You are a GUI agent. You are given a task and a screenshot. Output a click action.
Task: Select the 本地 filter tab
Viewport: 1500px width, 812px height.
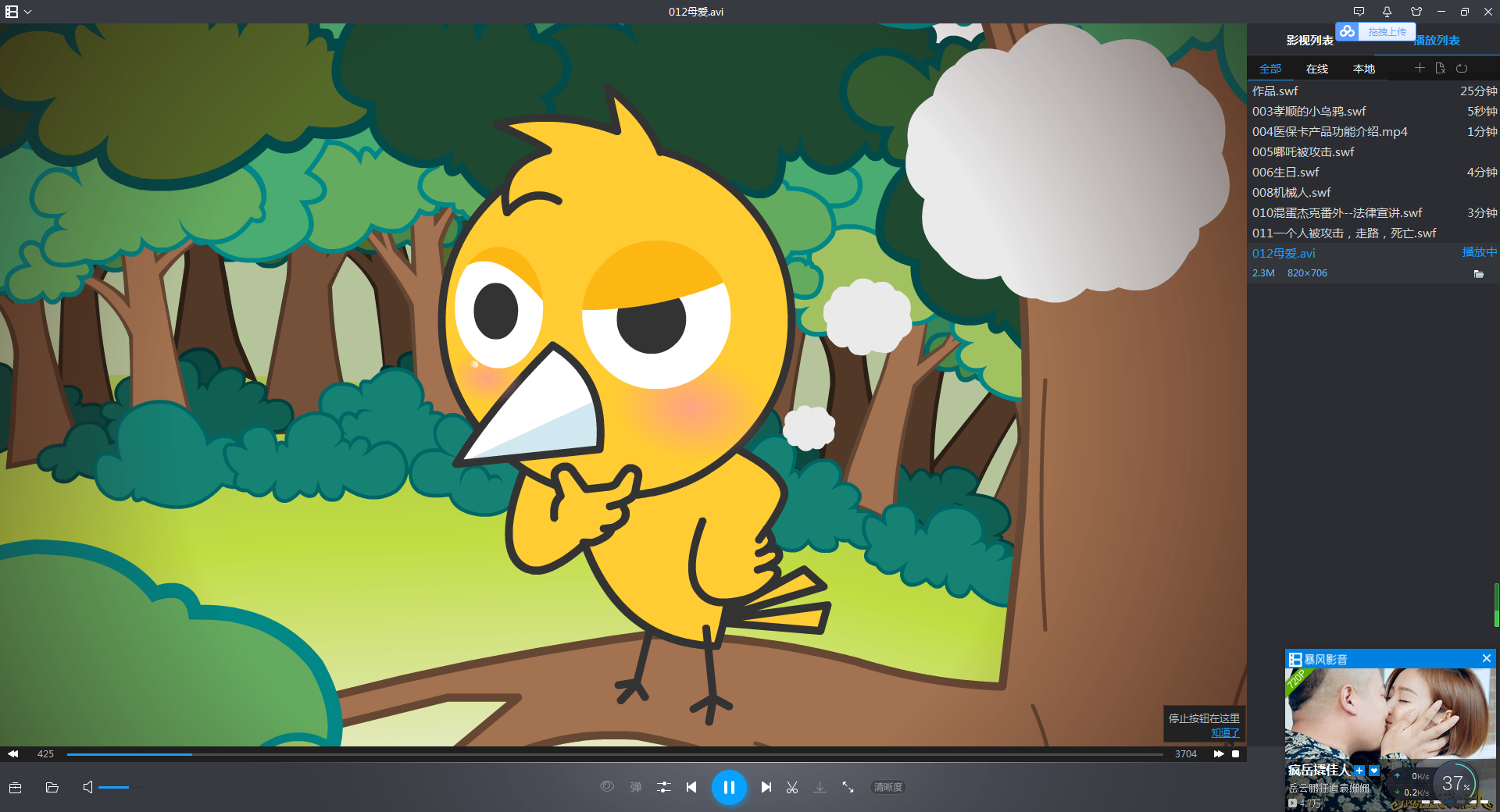tap(1364, 69)
